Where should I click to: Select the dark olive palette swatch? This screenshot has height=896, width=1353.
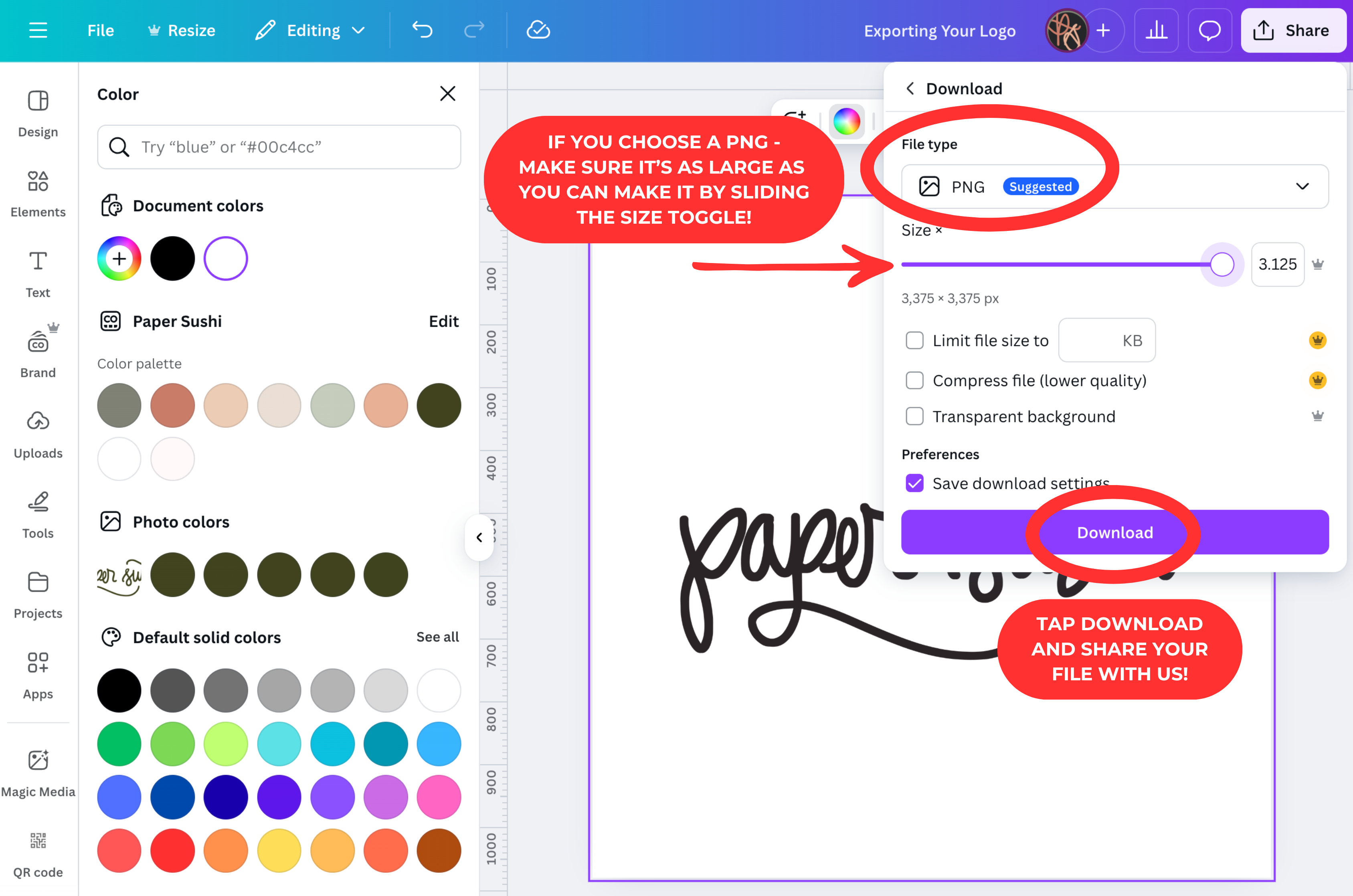pos(439,405)
